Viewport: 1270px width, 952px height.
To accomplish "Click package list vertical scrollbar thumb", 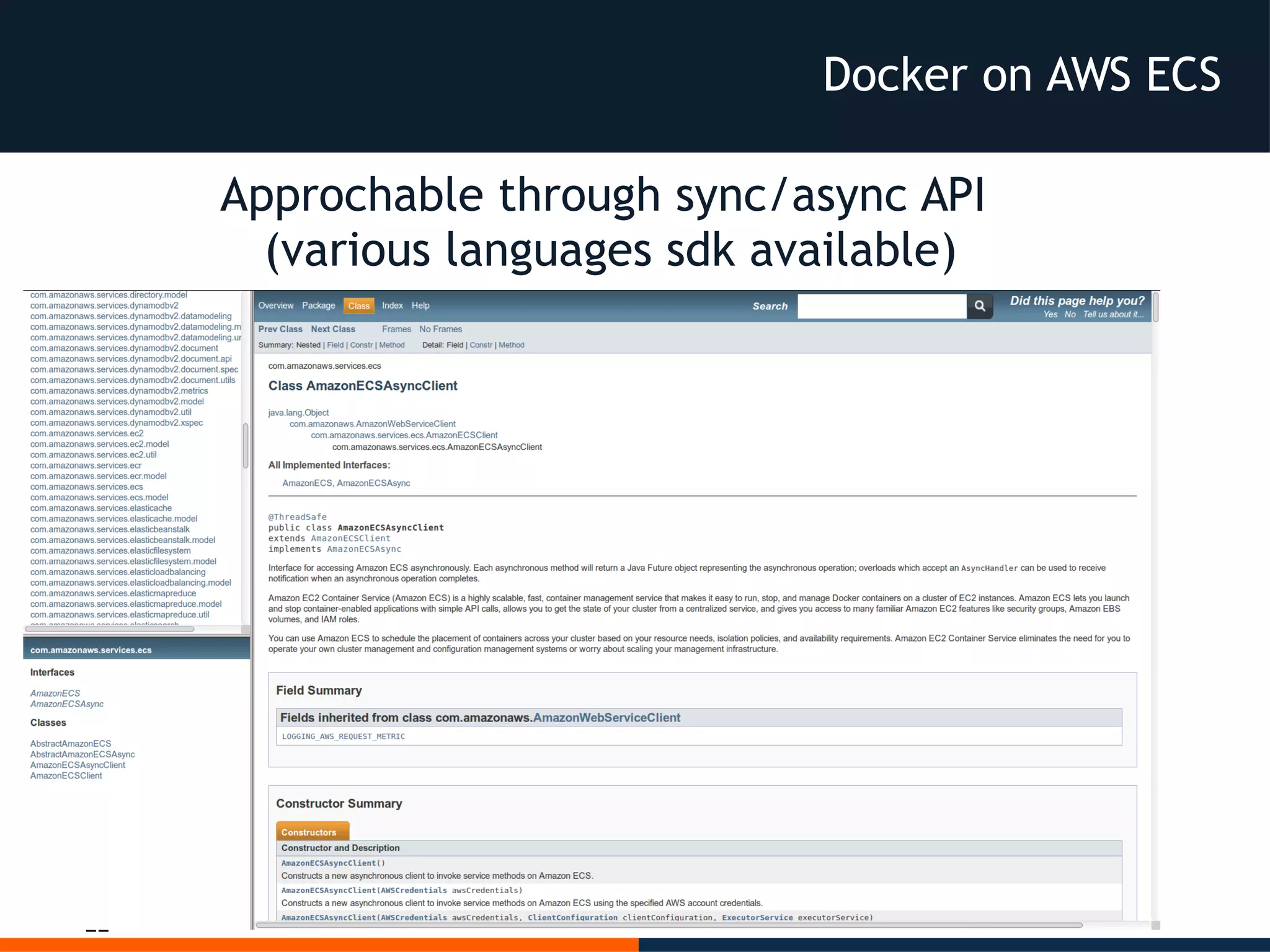I will tap(246, 446).
